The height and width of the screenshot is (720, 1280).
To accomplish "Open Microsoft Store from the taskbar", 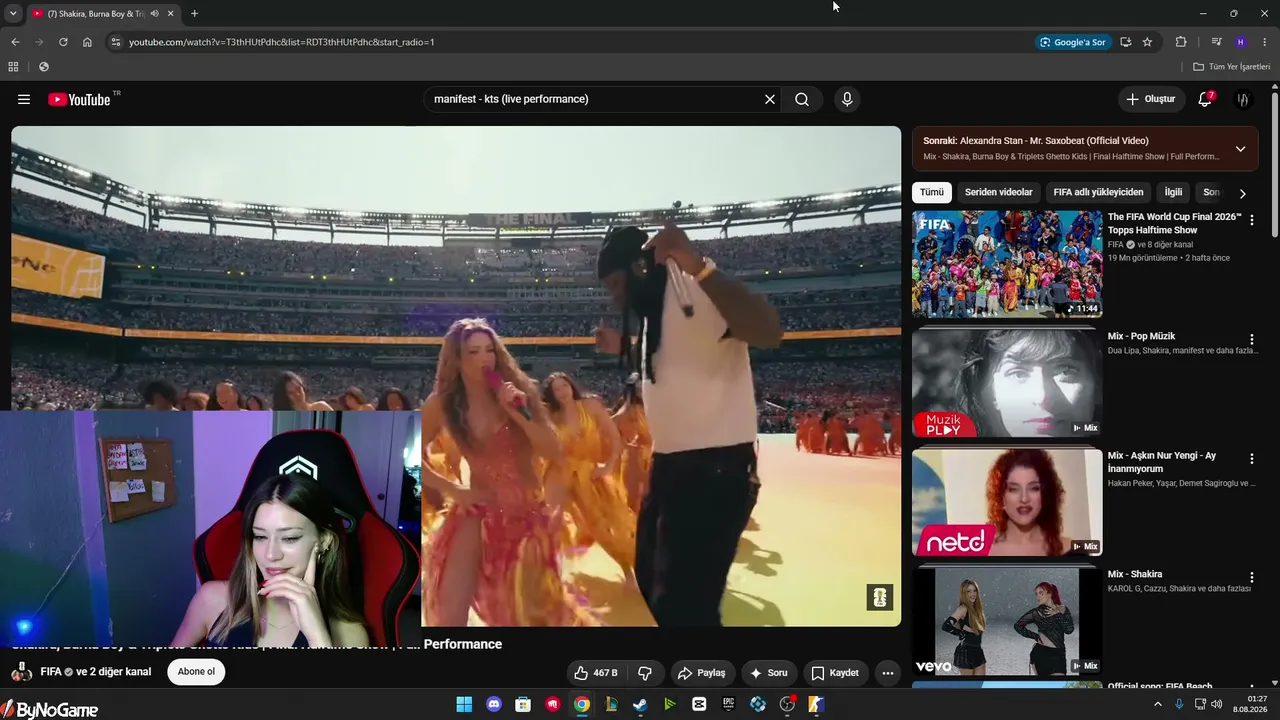I will click(522, 704).
